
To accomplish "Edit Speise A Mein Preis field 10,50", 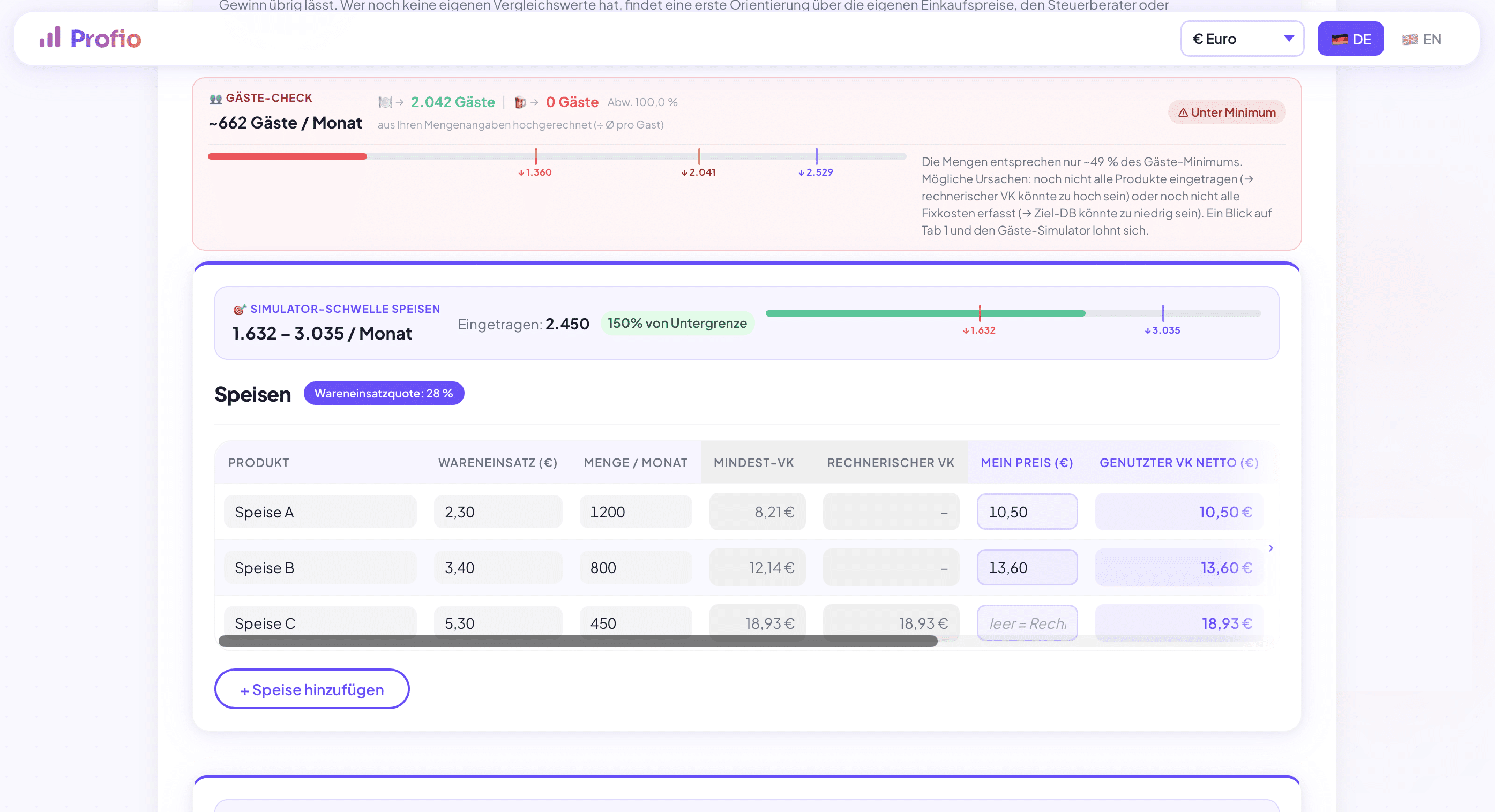I will click(x=1027, y=512).
